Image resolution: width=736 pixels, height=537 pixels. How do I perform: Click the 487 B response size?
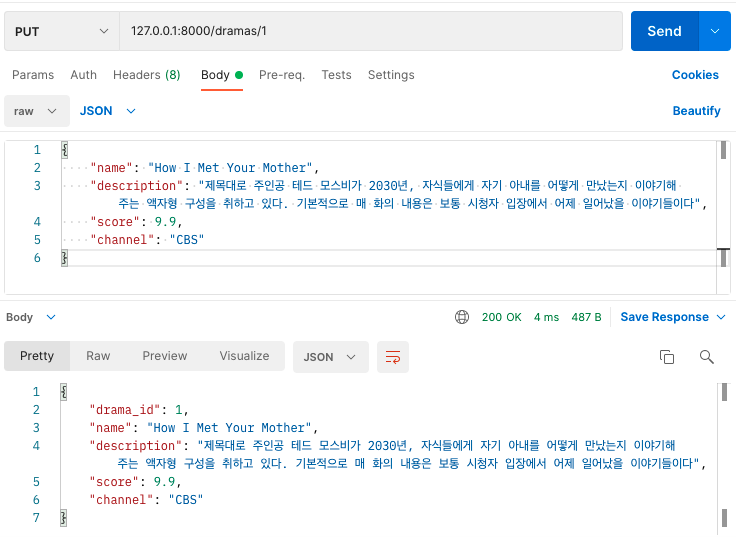(x=586, y=317)
